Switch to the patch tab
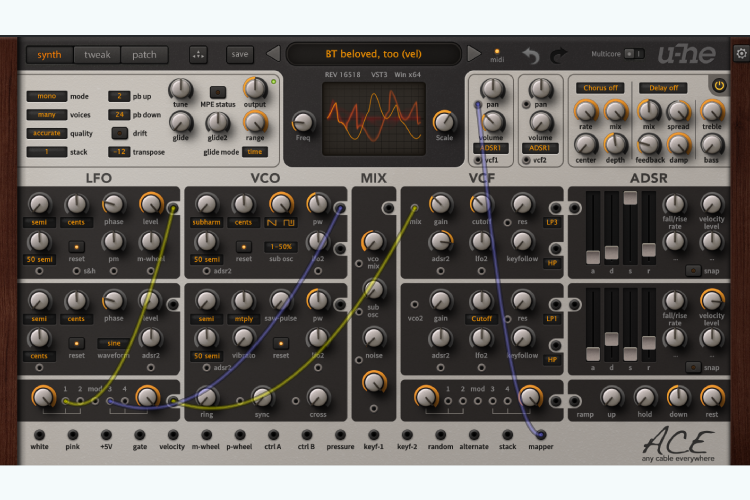This screenshot has width=750, height=500. (x=144, y=55)
